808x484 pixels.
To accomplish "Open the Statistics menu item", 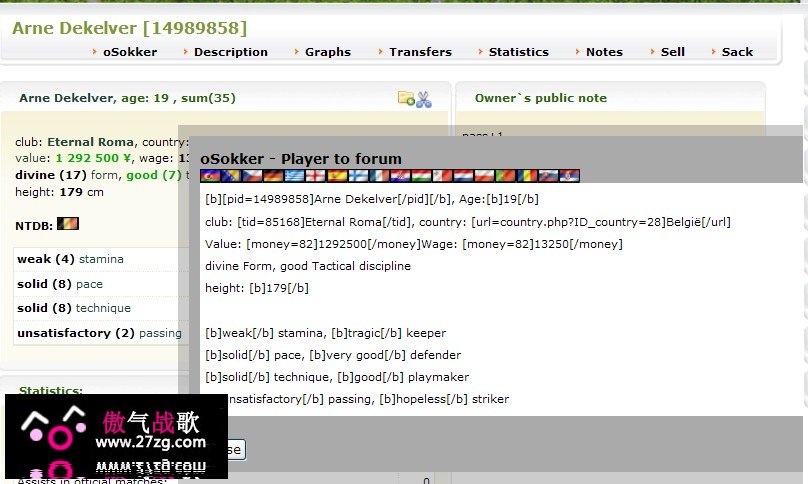I will (x=519, y=52).
